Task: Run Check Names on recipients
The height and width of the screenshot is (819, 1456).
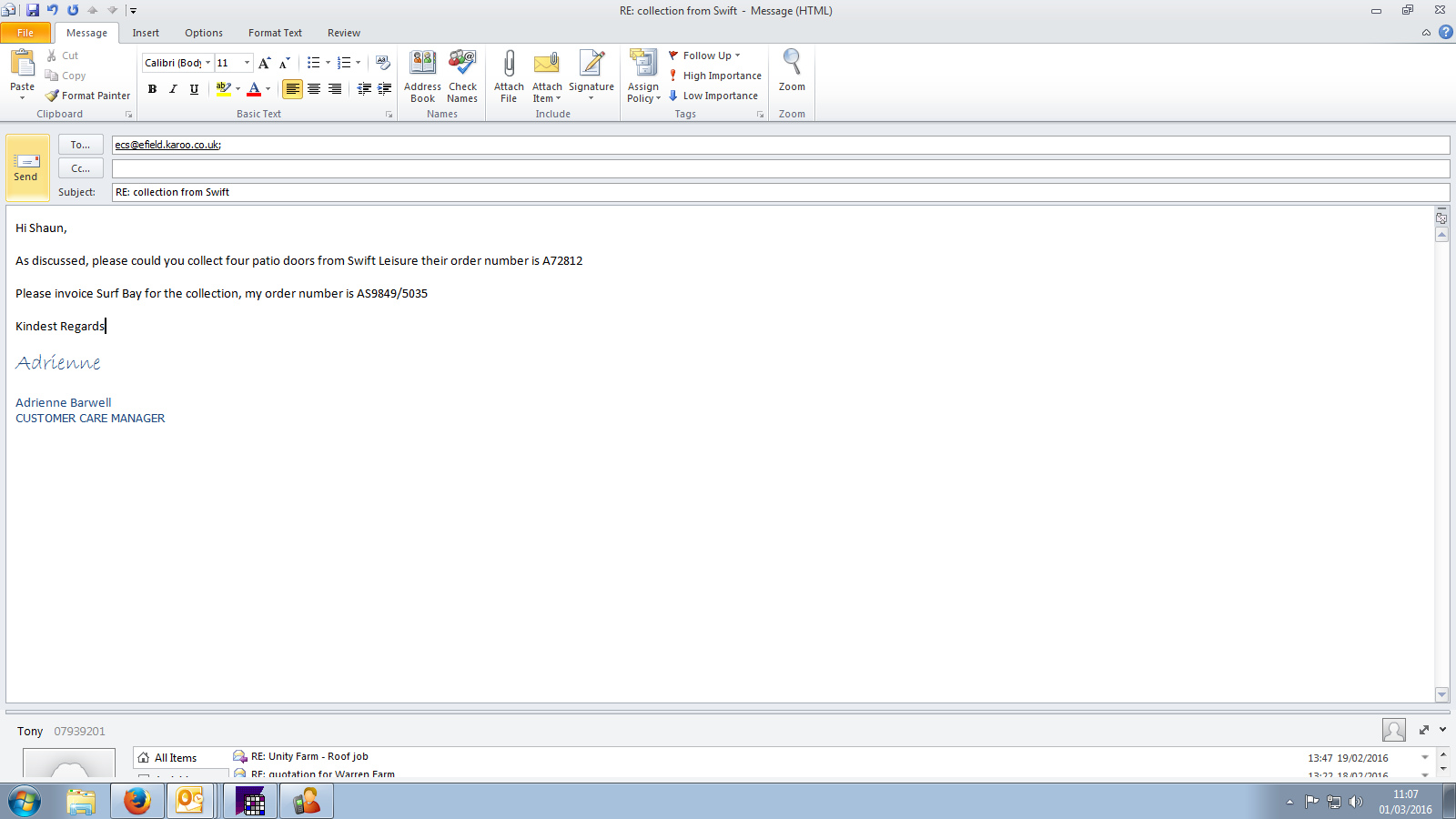Action: 462,76
